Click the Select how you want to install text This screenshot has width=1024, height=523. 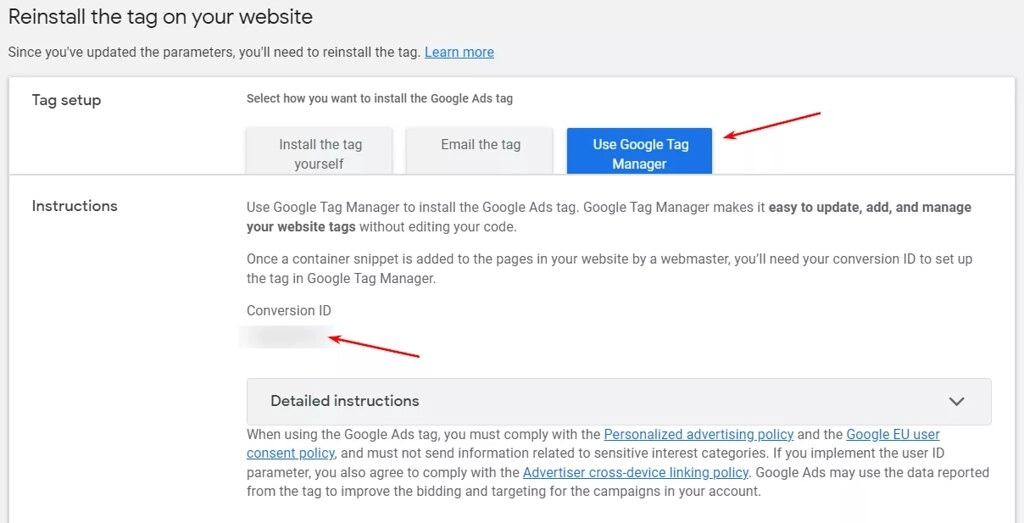pyautogui.click(x=379, y=99)
